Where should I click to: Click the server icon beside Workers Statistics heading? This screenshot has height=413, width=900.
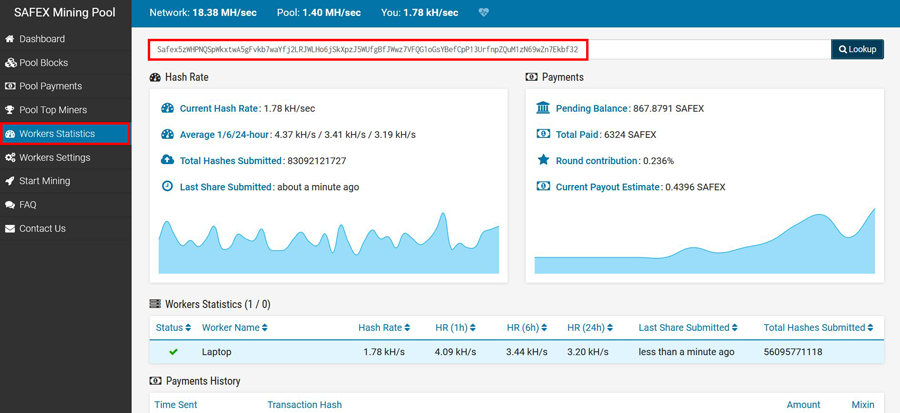coord(155,303)
